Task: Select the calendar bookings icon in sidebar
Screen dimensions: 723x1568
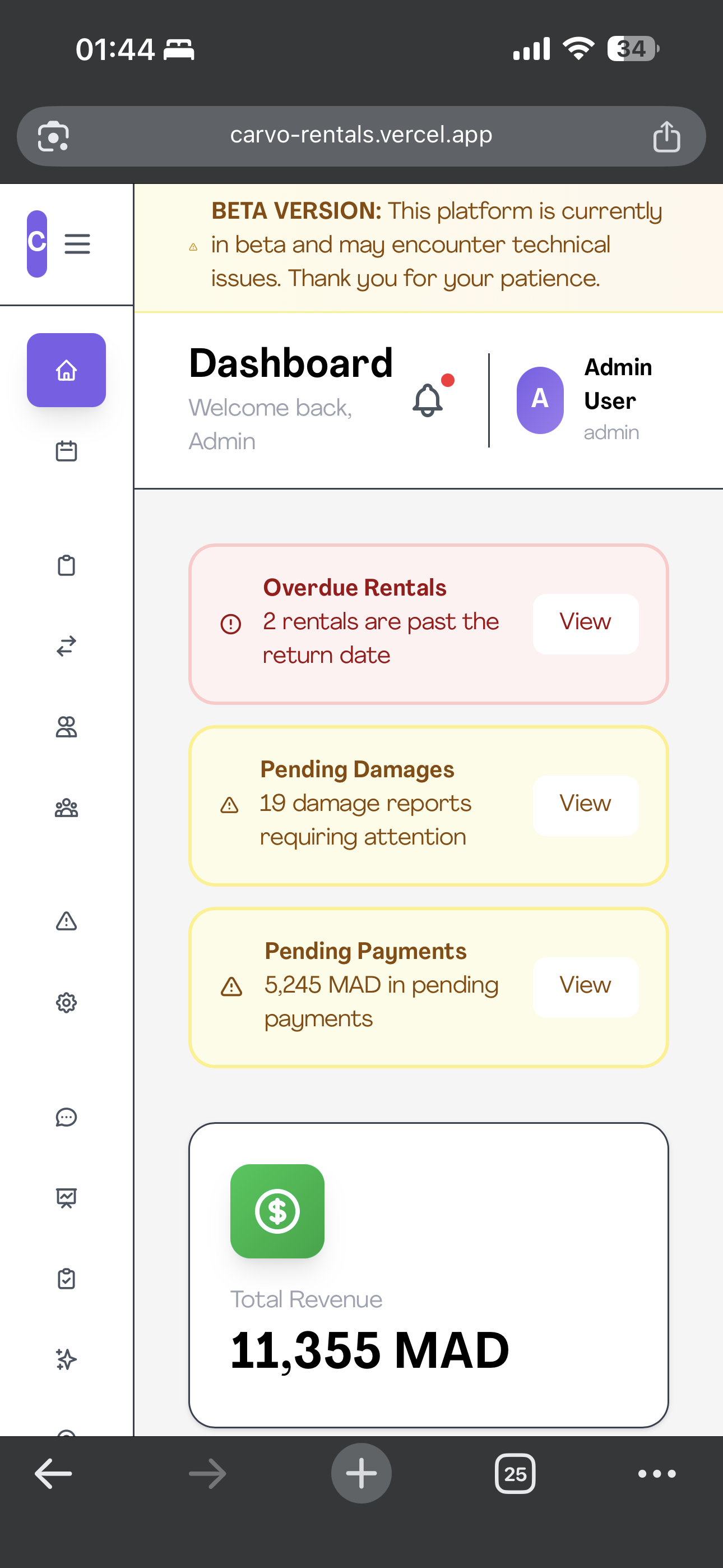Action: tap(67, 450)
